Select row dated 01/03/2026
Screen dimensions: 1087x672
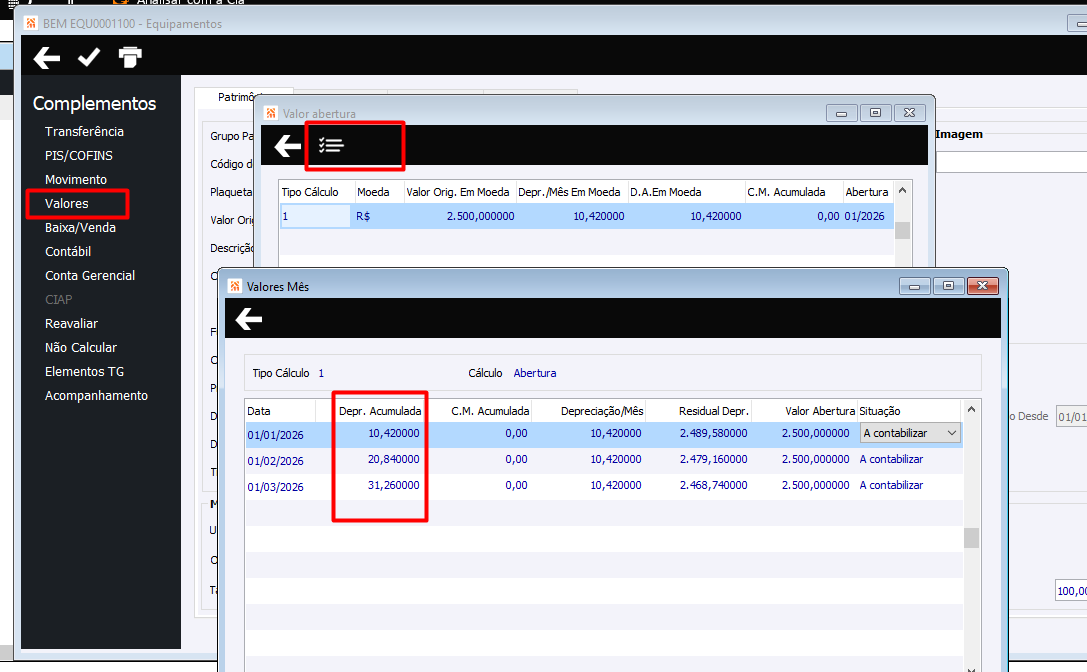pos(603,486)
